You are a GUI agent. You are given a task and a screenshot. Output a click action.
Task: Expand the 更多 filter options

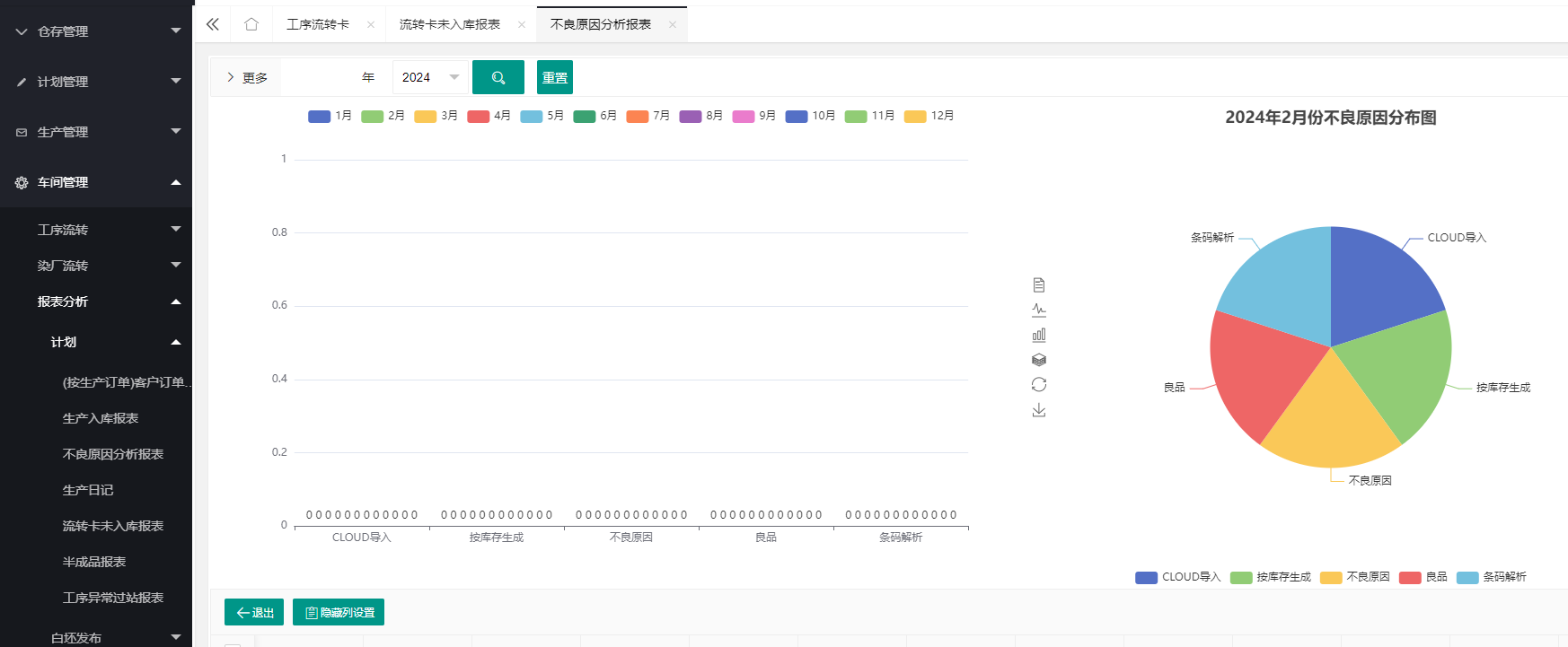pos(247,78)
